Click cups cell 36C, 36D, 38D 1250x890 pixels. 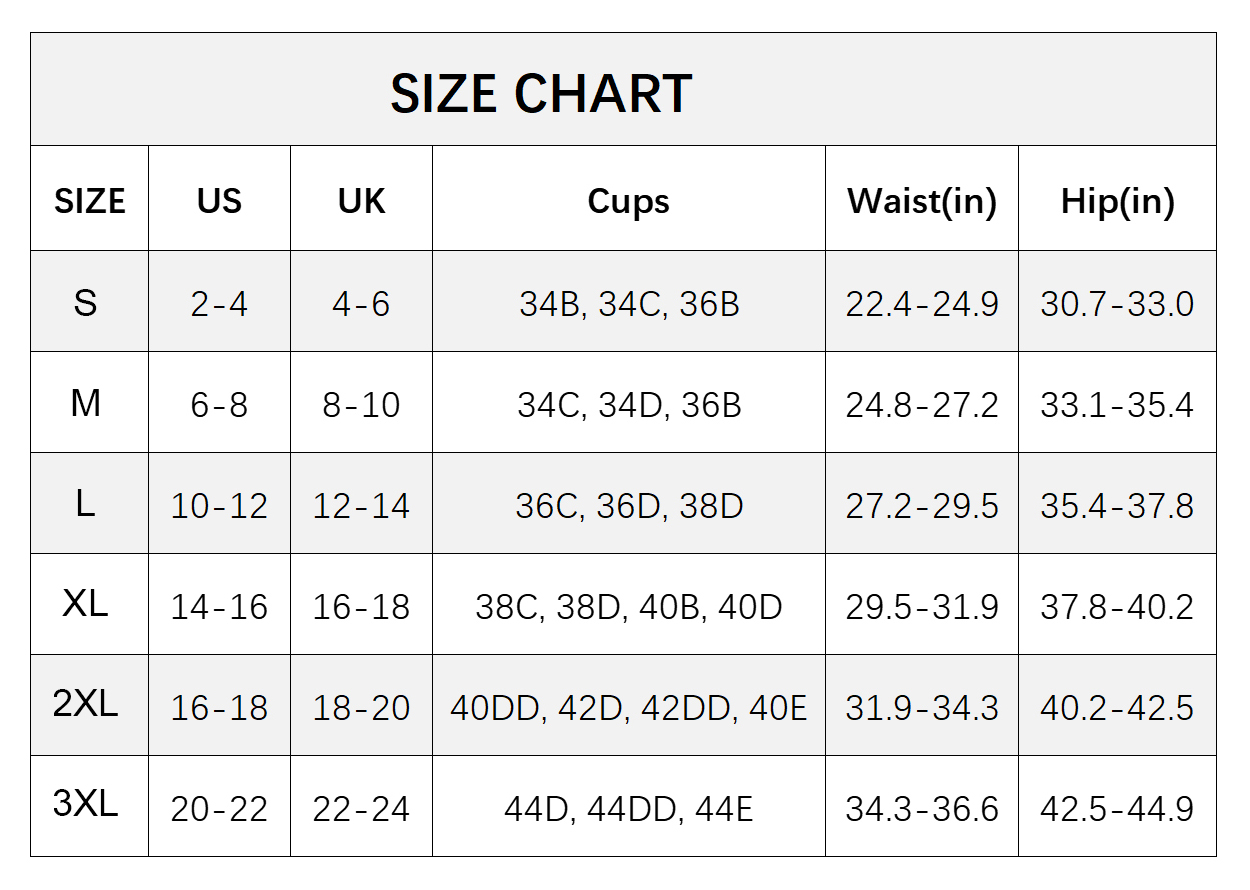(x=629, y=506)
